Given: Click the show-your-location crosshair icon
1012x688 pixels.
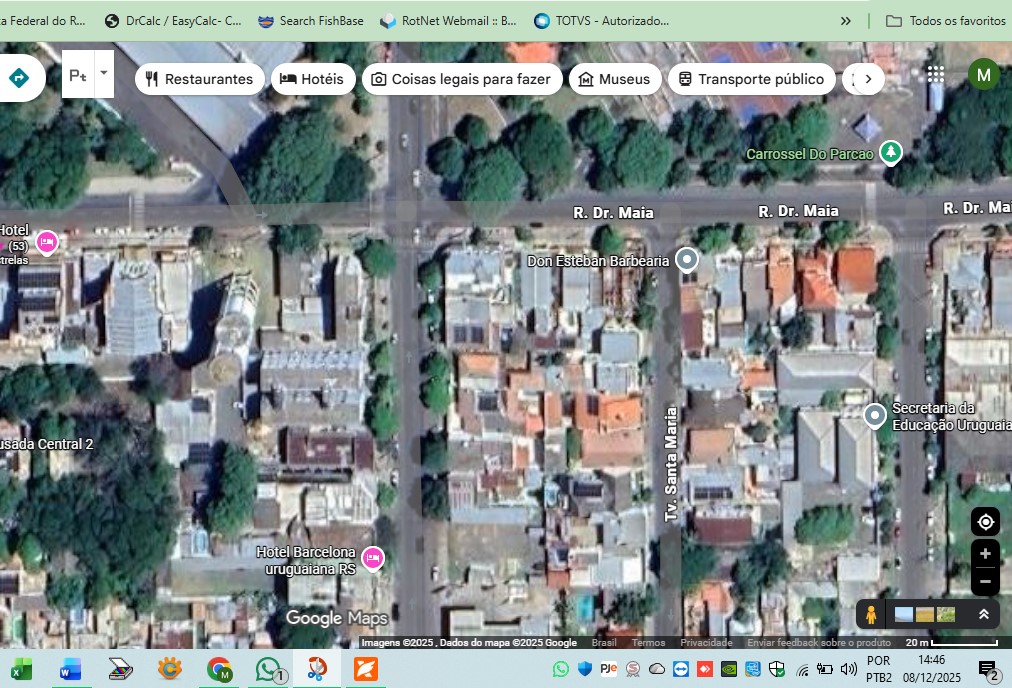Looking at the screenshot, I should coord(985,521).
